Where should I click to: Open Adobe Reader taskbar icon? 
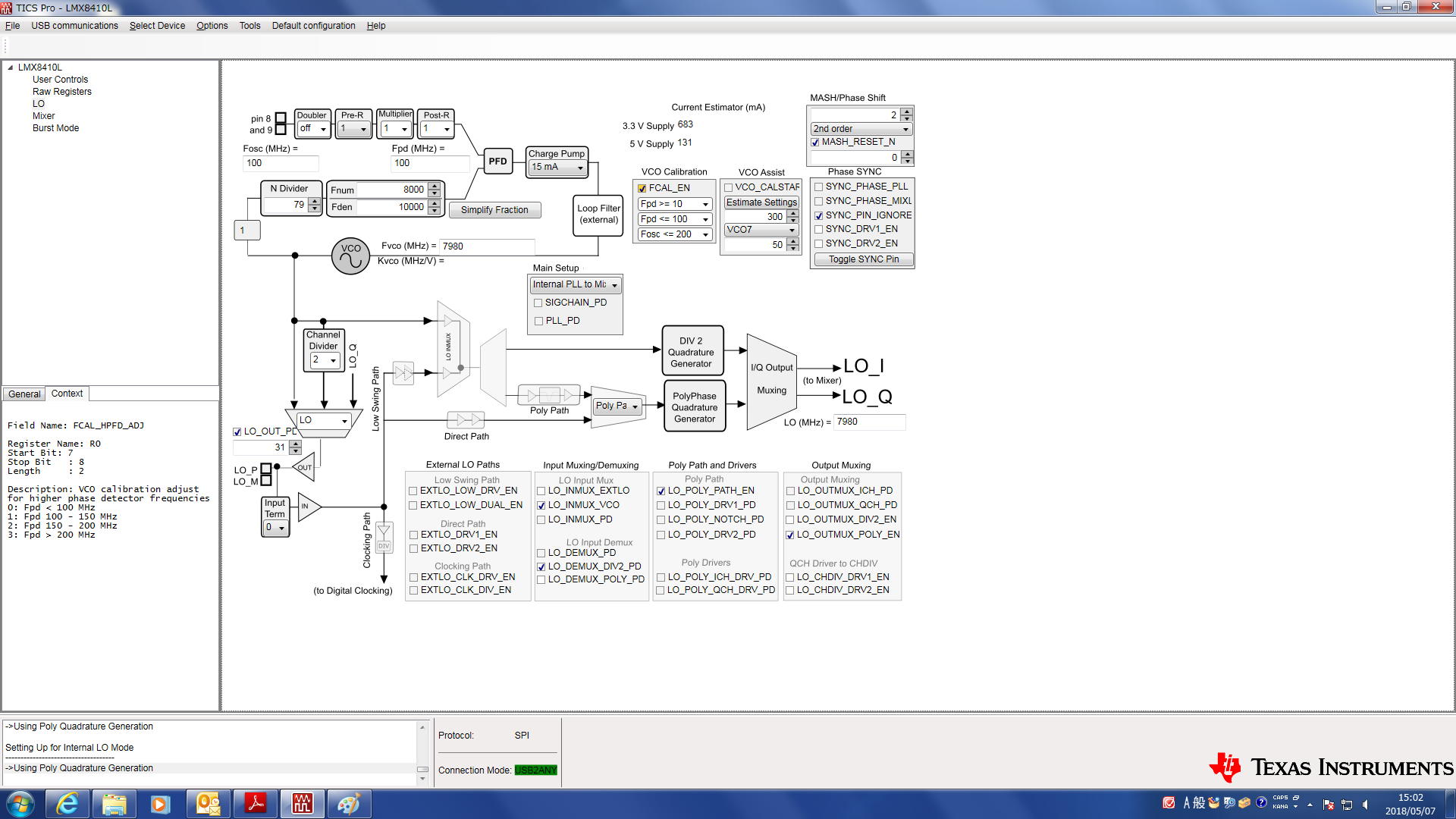click(x=256, y=804)
